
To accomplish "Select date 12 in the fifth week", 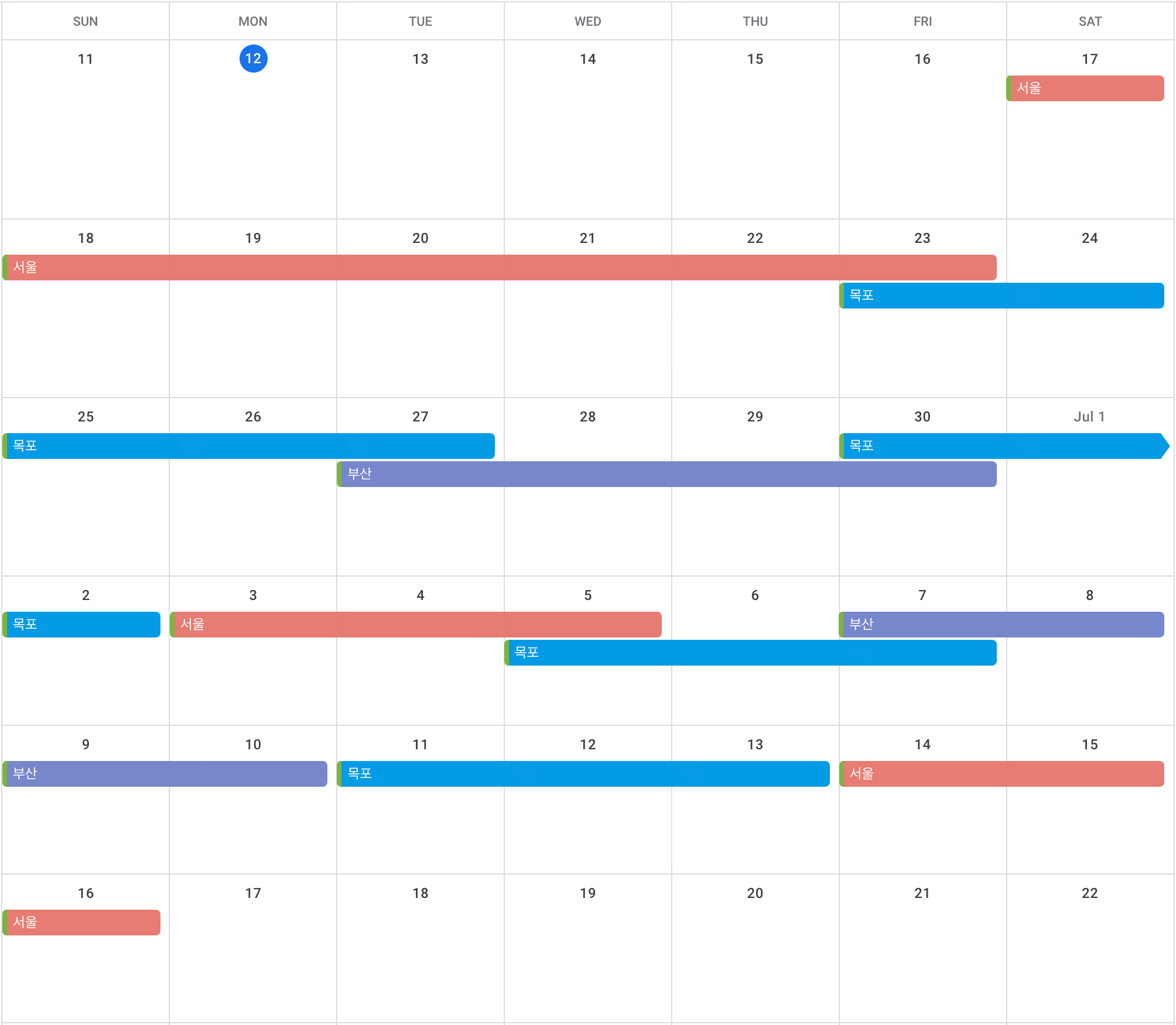I will 588,745.
